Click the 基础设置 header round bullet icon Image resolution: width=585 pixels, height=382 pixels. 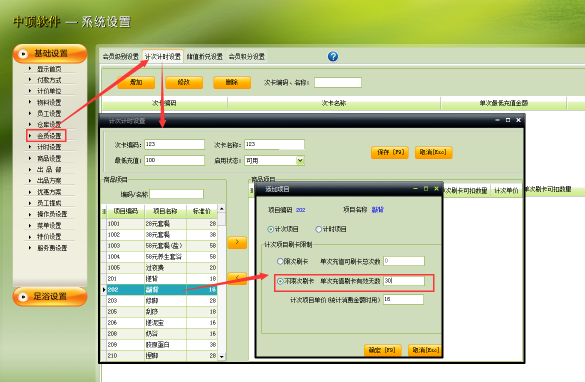pos(23,54)
